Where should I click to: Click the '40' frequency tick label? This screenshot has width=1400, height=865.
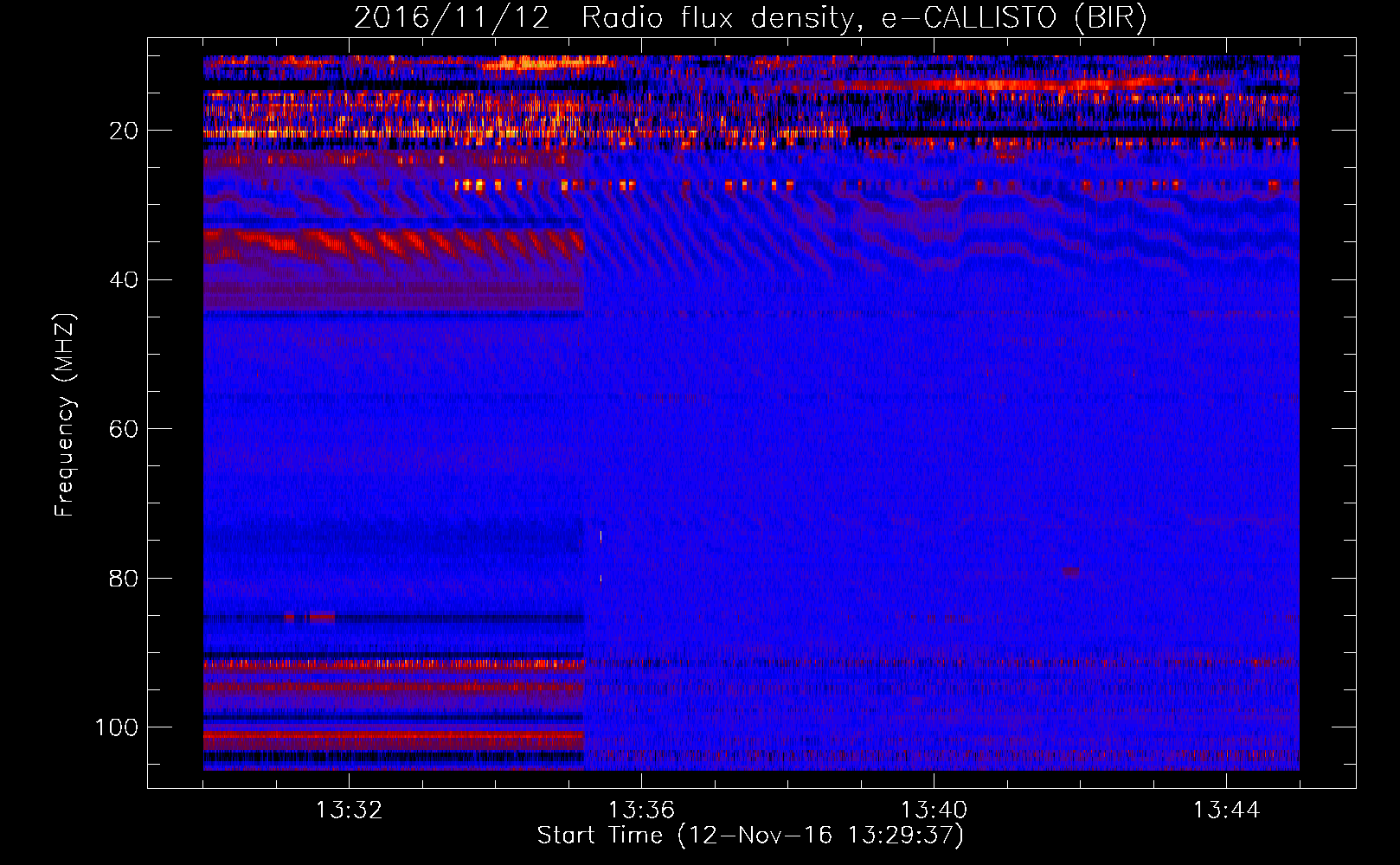pyautogui.click(x=124, y=280)
